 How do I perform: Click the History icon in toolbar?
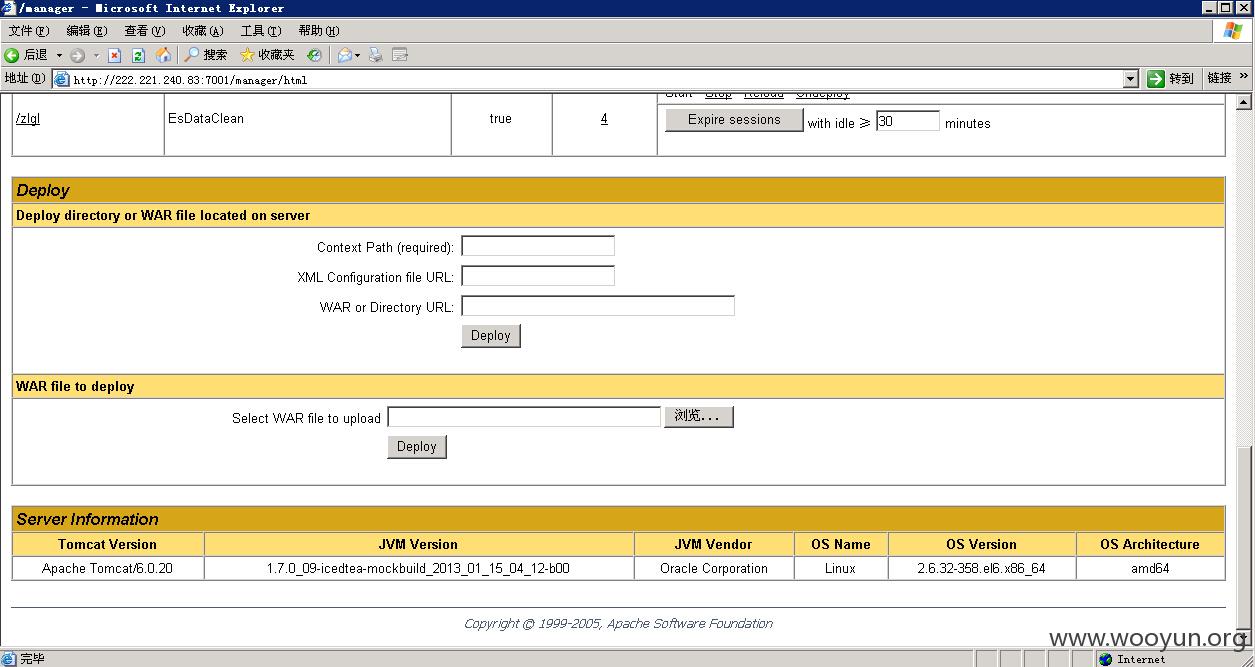click(314, 55)
